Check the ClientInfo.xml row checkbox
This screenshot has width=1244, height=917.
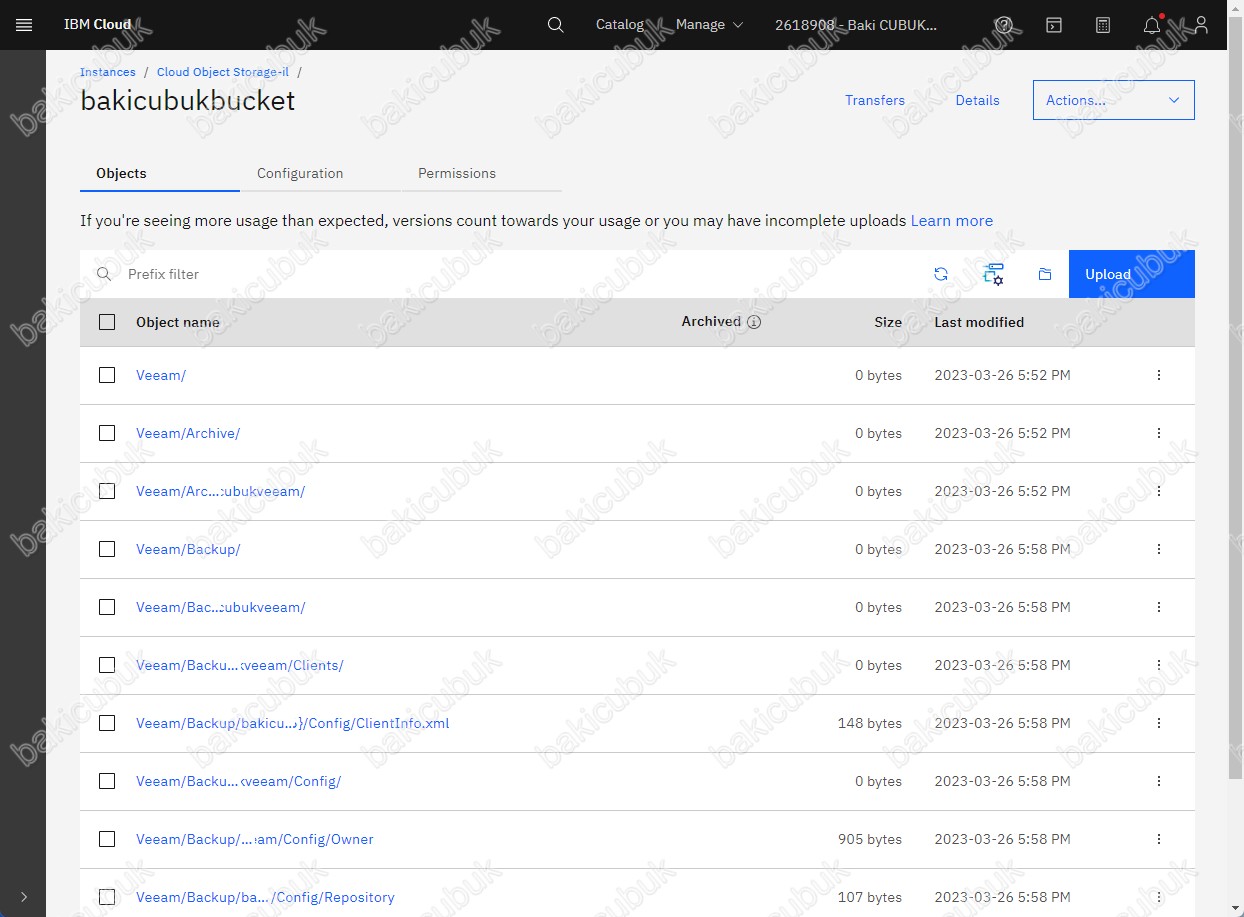tap(107, 723)
